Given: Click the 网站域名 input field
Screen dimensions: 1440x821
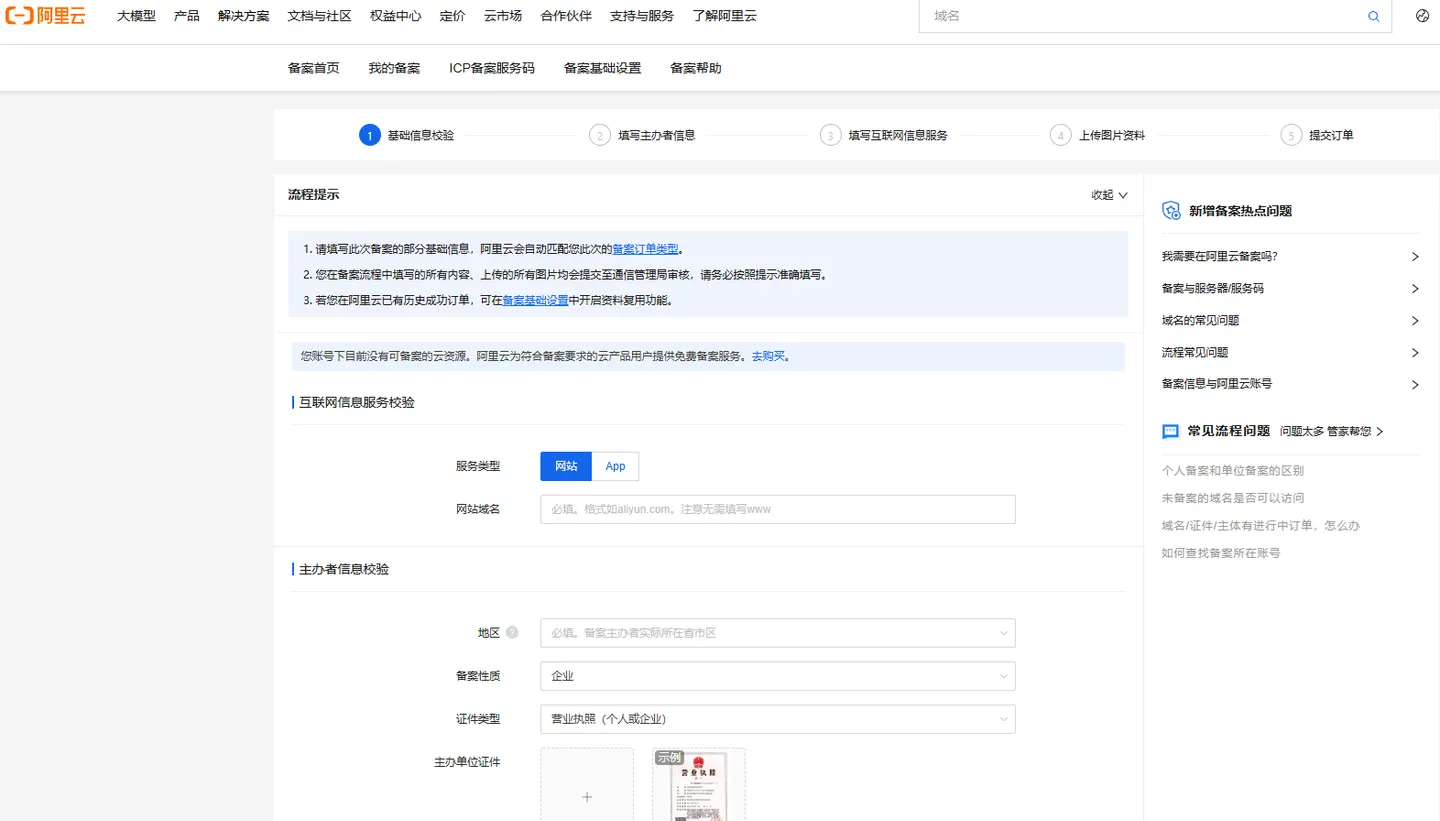Looking at the screenshot, I should tap(778, 509).
